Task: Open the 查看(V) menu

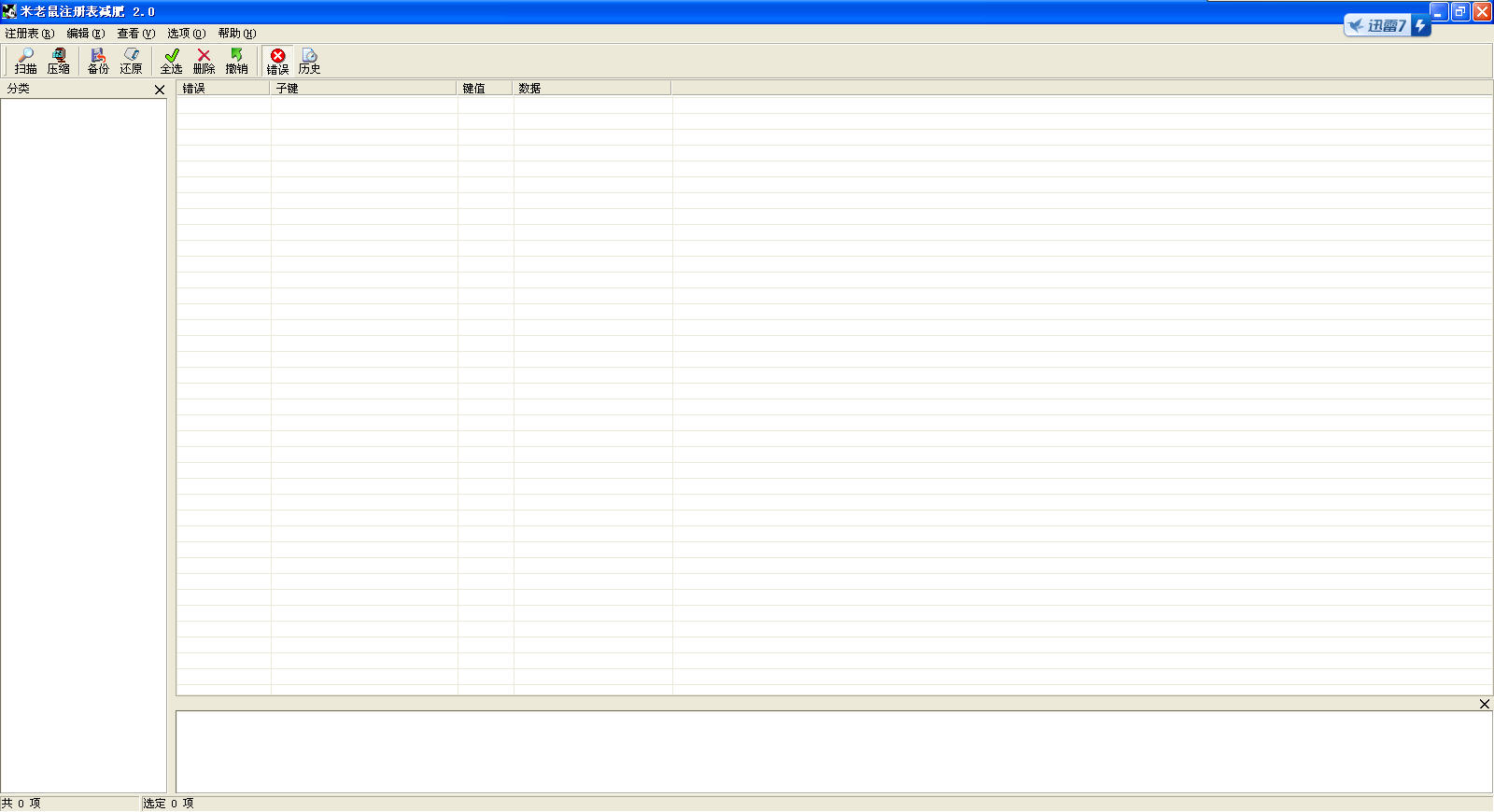Action: pos(136,34)
